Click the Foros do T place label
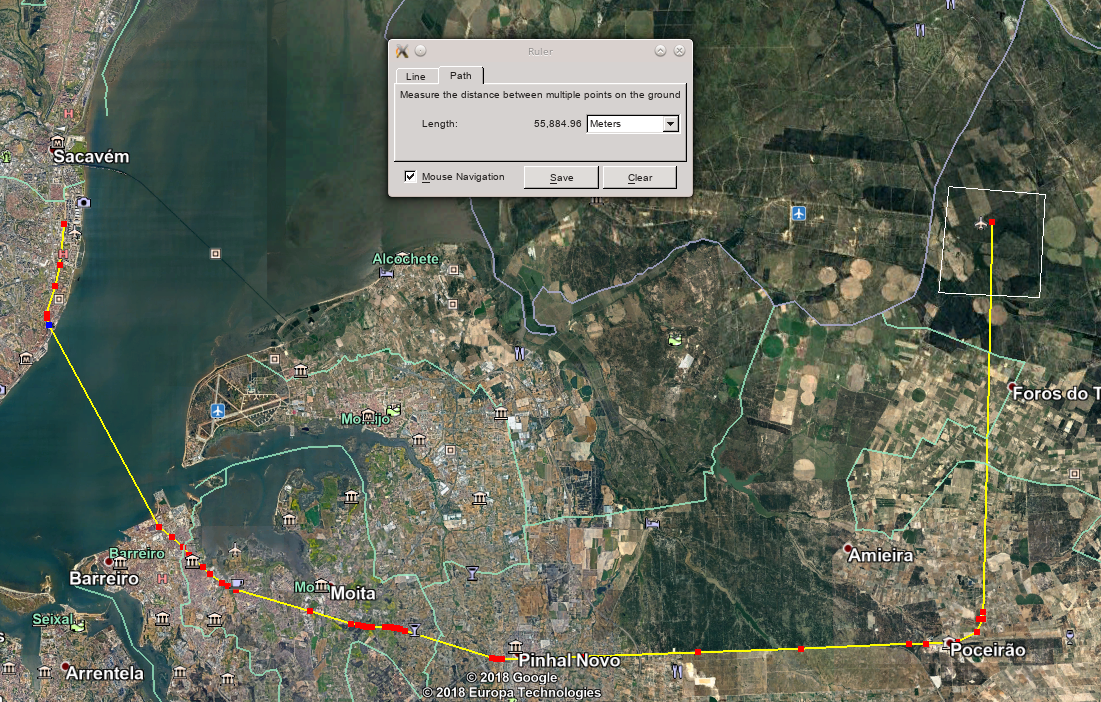1101x702 pixels. pyautogui.click(x=1056, y=394)
